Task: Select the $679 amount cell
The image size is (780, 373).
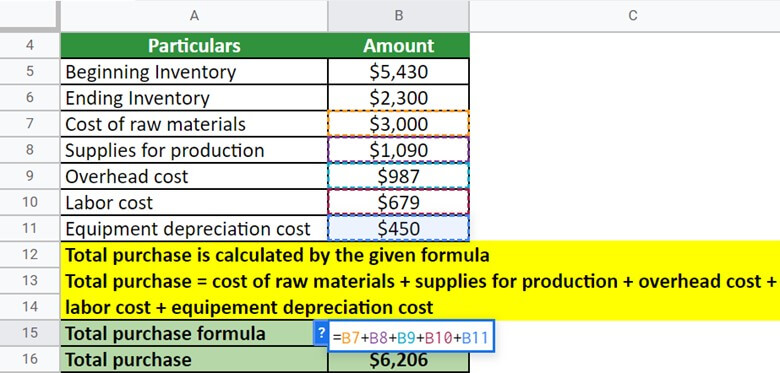Action: coord(398,202)
